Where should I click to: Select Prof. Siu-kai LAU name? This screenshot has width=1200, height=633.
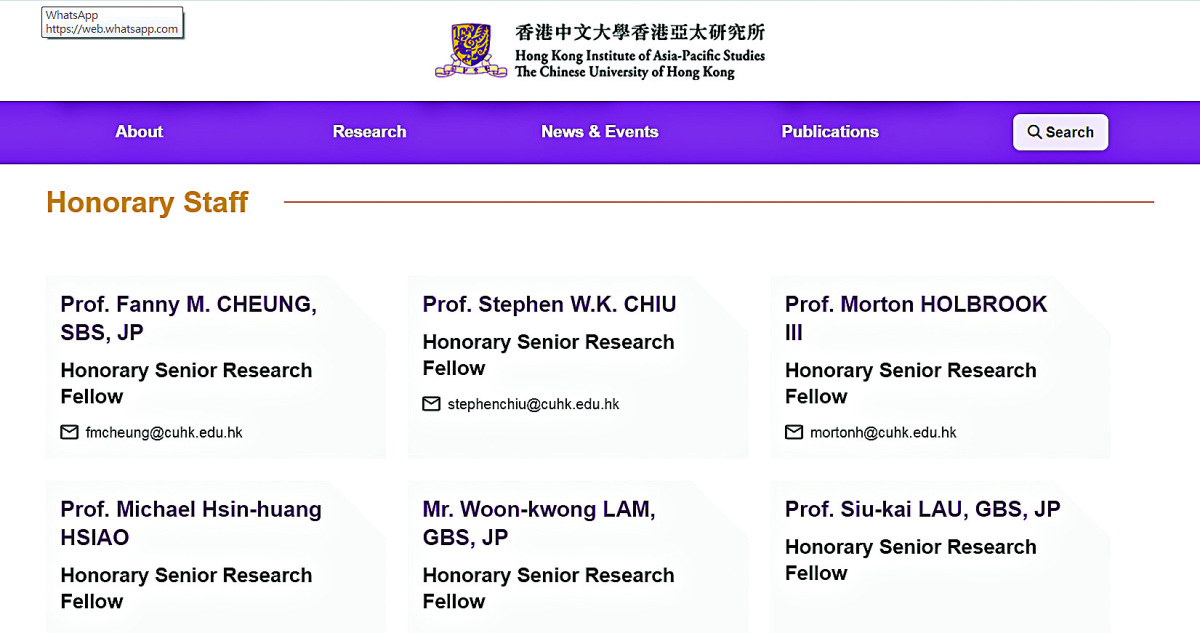(x=923, y=509)
